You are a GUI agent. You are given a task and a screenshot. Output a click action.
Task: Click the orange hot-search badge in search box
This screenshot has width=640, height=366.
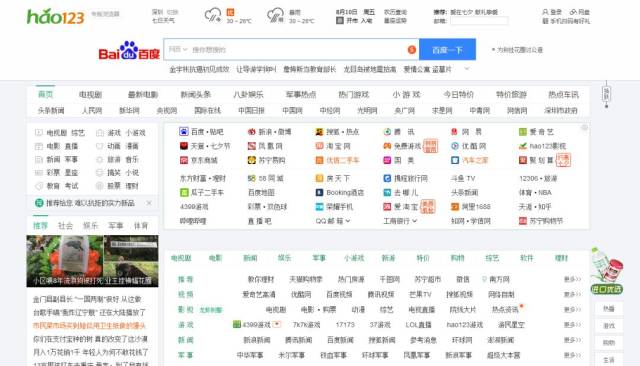tap(411, 49)
